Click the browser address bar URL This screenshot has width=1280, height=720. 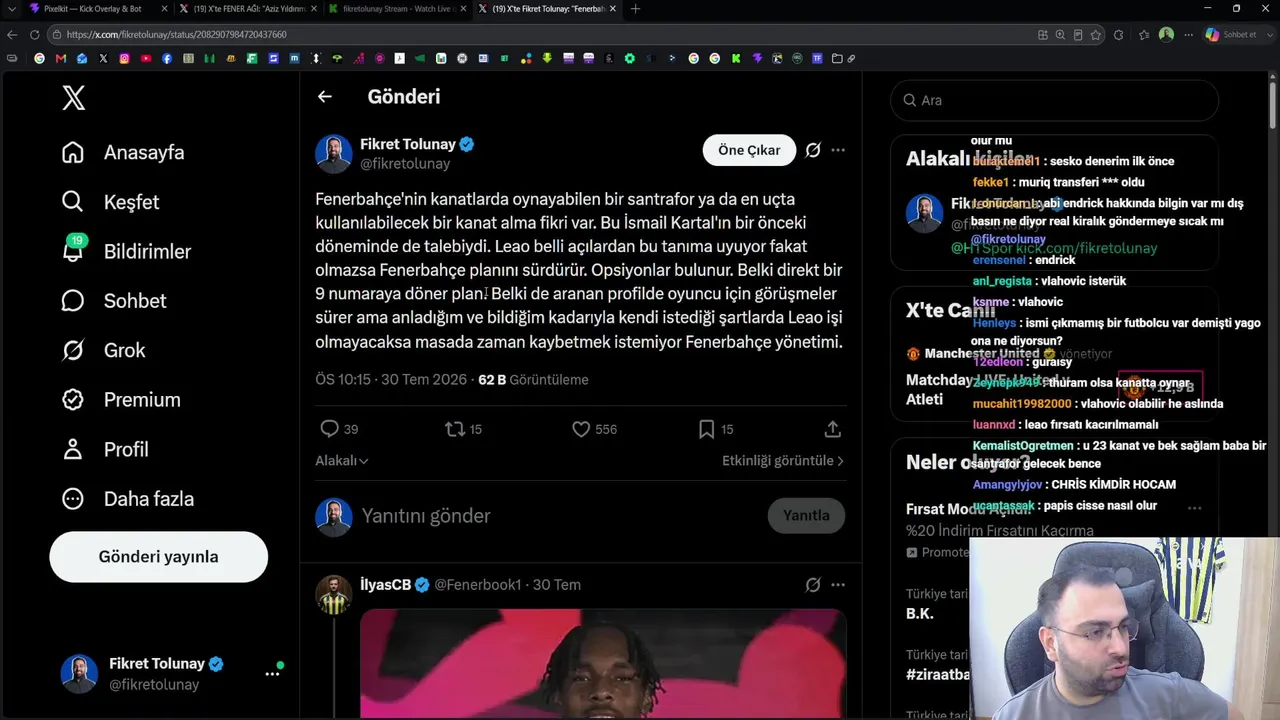point(177,35)
